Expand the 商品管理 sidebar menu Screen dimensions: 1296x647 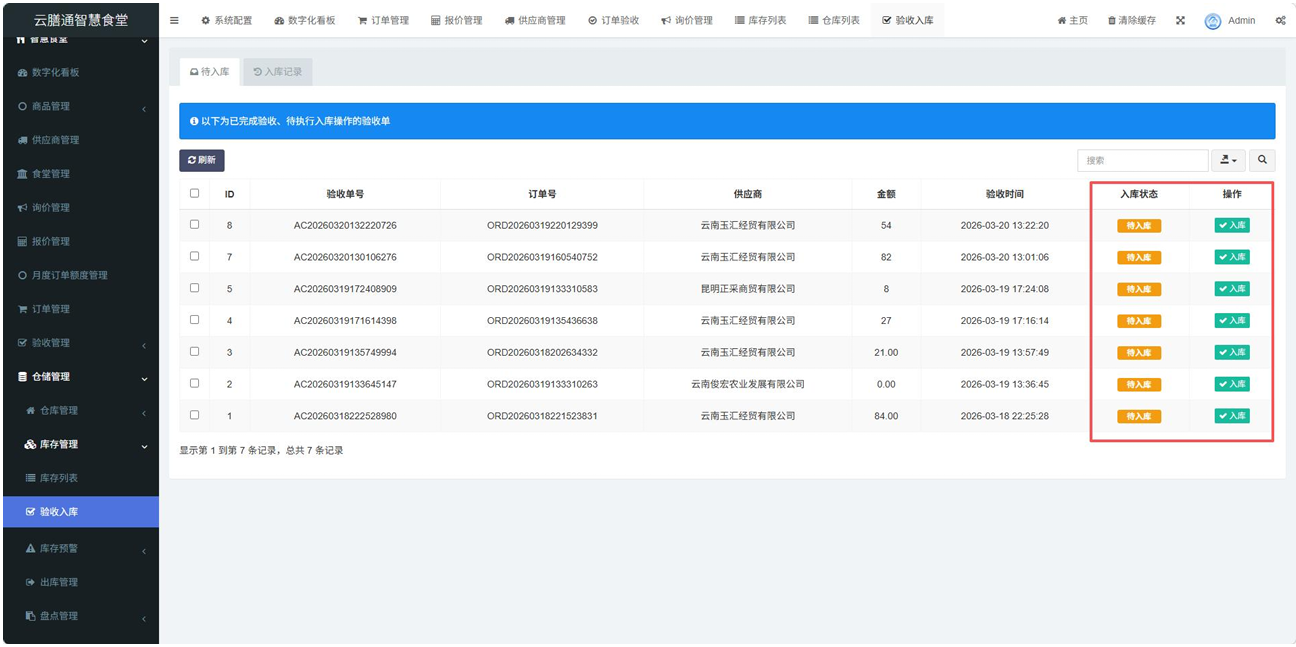coord(80,106)
